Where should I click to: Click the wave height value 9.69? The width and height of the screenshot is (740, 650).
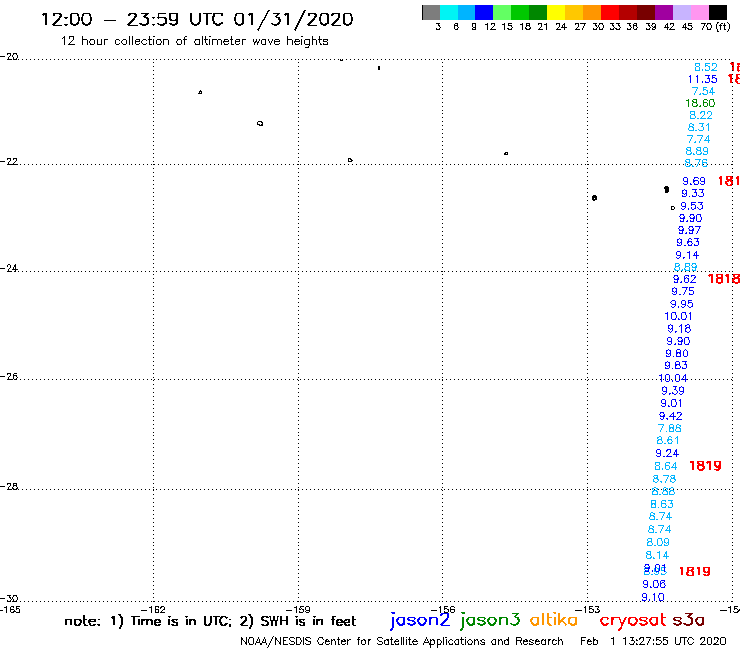[694, 181]
